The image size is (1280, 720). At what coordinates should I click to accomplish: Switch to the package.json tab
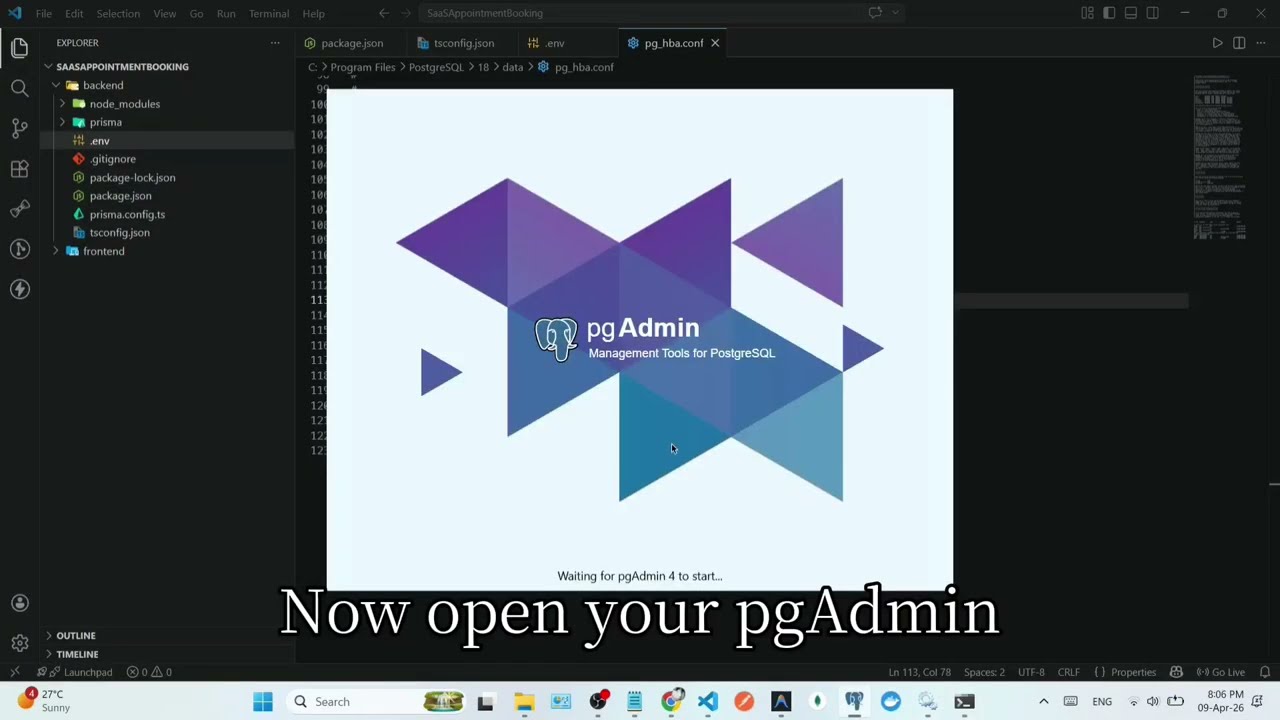coord(351,43)
